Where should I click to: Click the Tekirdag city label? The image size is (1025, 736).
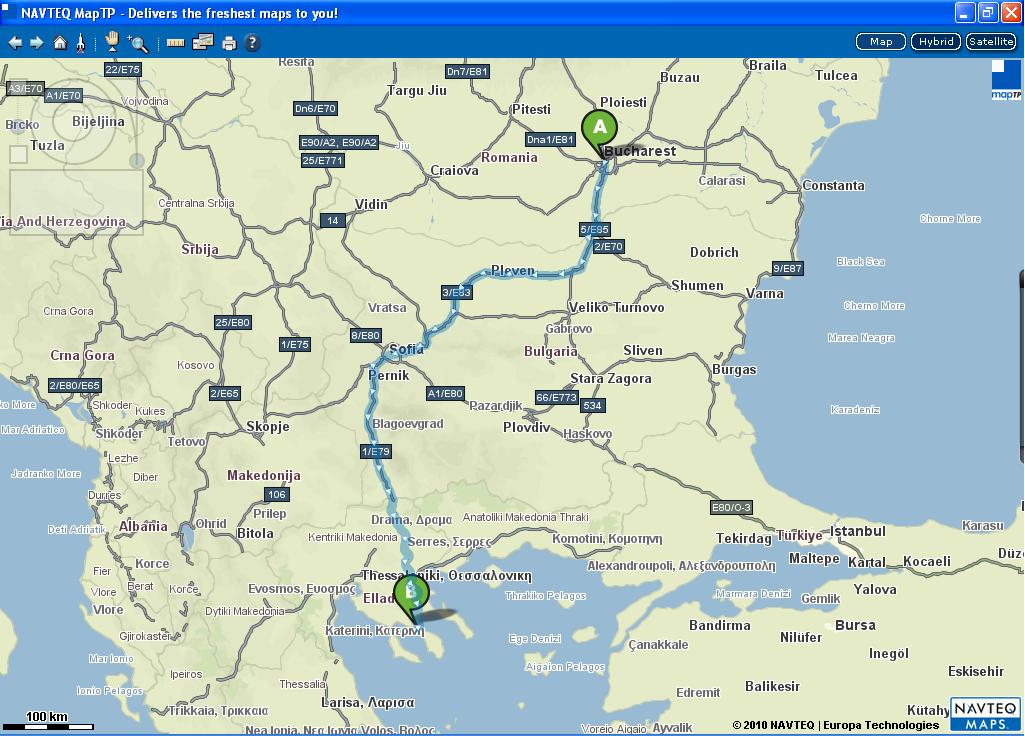(744, 538)
